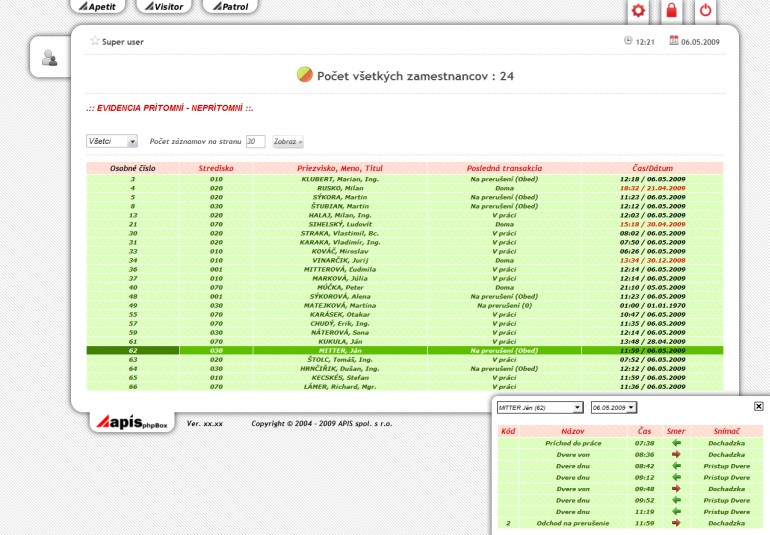Open the settings gear icon
The image size is (770, 535).
point(639,11)
